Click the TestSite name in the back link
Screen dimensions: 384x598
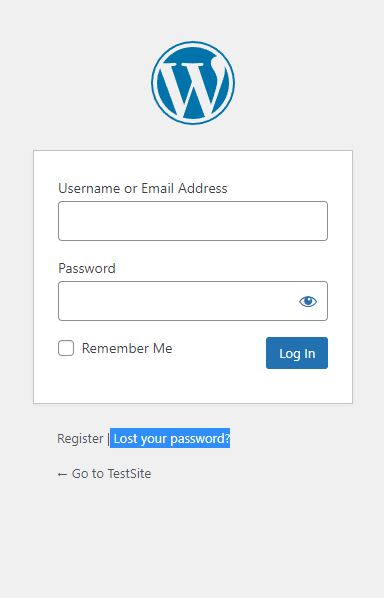click(x=129, y=474)
